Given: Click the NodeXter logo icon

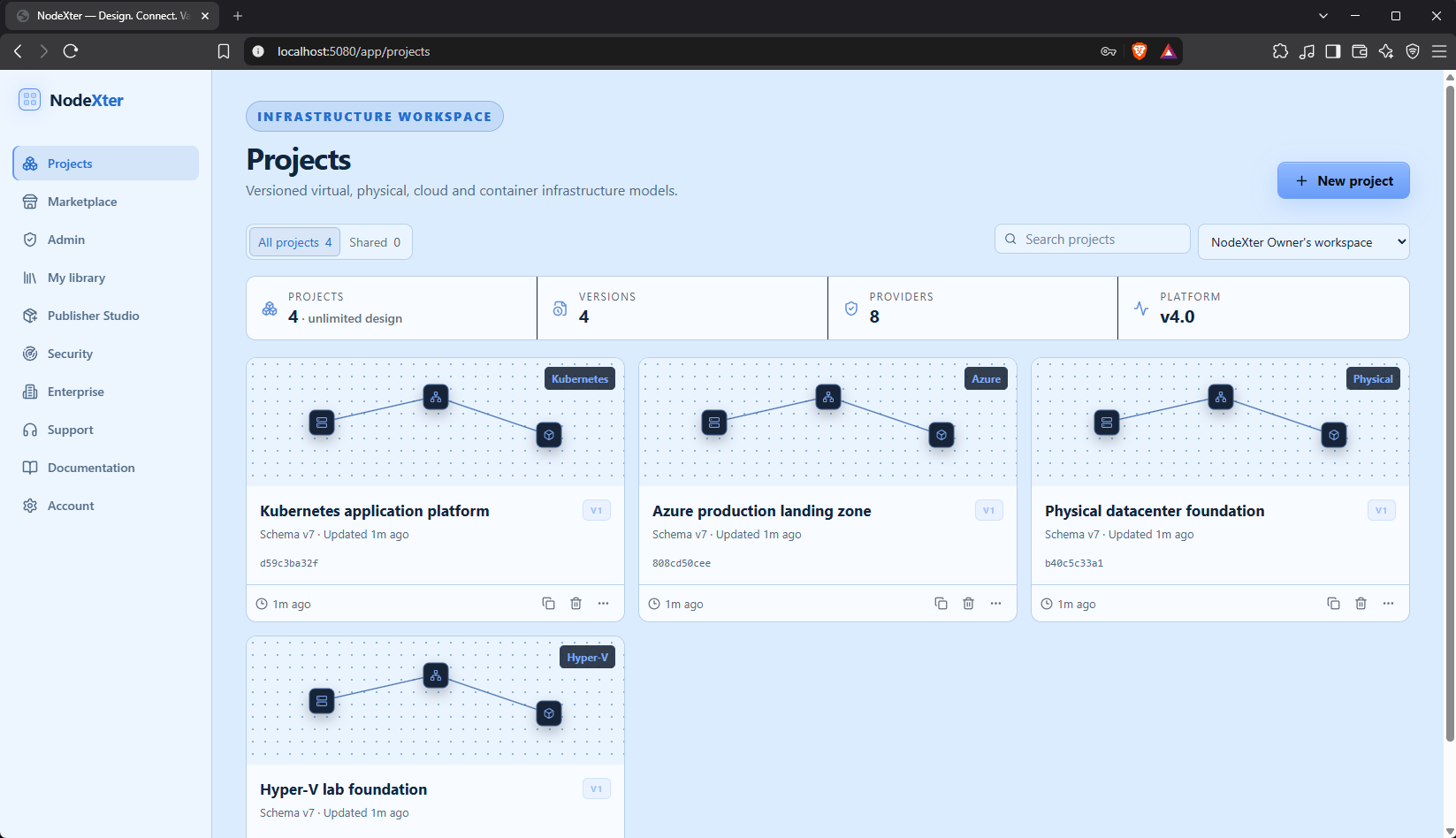Looking at the screenshot, I should [x=30, y=100].
